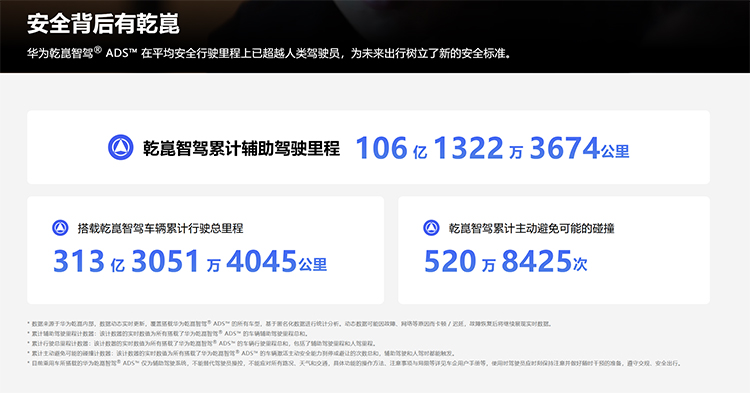750x393 pixels.
Task: Click the footnote starting 数据来源于华为乾崑内部
Action: coord(290,324)
